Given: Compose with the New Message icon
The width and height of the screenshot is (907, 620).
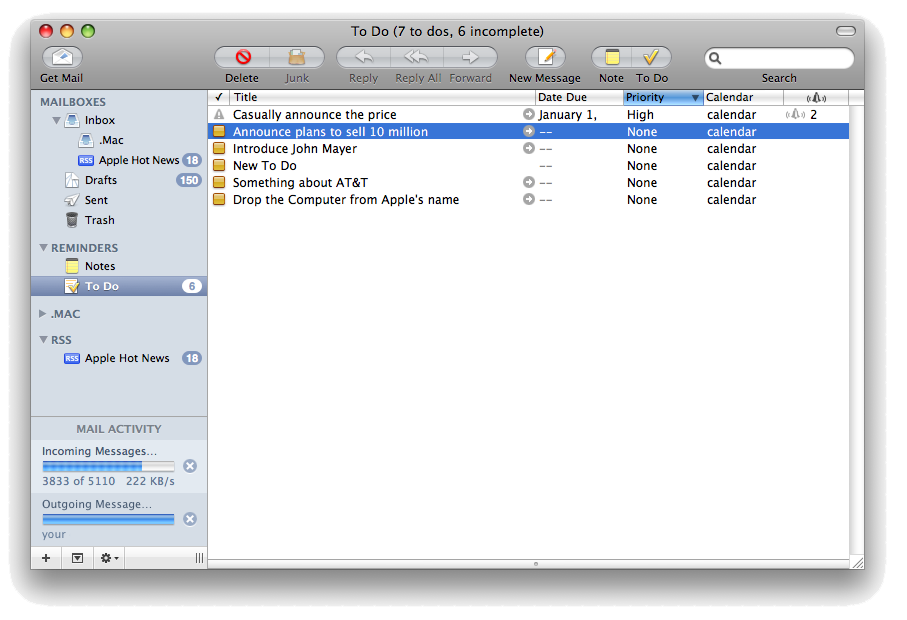Looking at the screenshot, I should click(545, 57).
